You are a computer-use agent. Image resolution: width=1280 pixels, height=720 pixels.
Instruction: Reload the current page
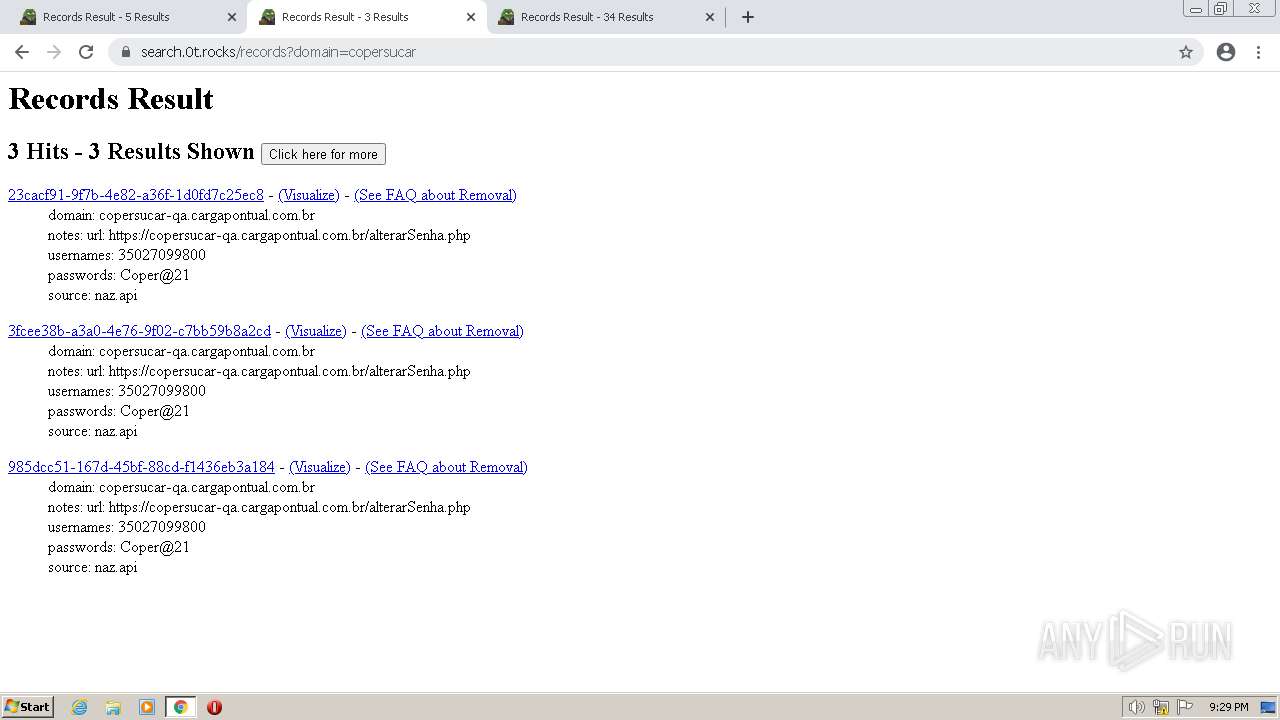86,52
